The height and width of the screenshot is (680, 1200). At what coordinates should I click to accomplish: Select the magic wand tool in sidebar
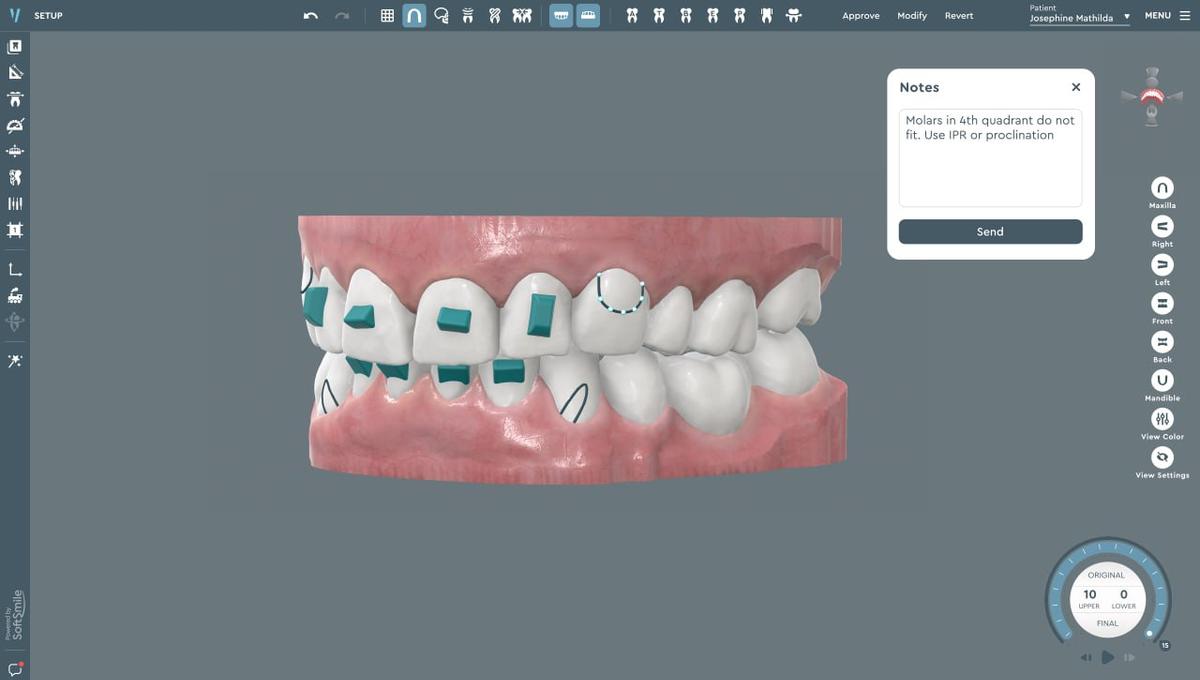tap(14, 361)
